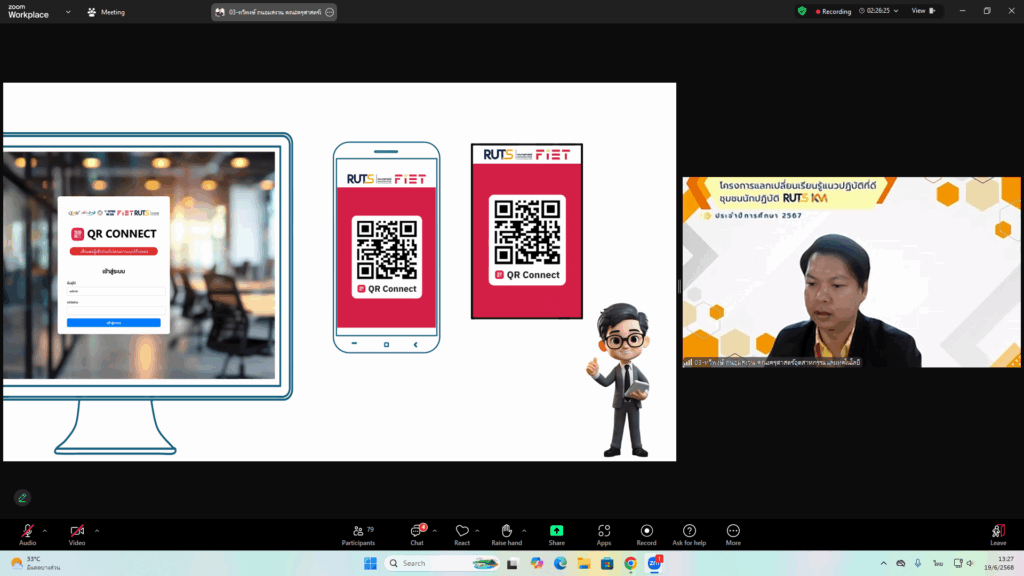The image size is (1024, 576).
Task: Open Task View on the taskbar
Action: (512, 564)
